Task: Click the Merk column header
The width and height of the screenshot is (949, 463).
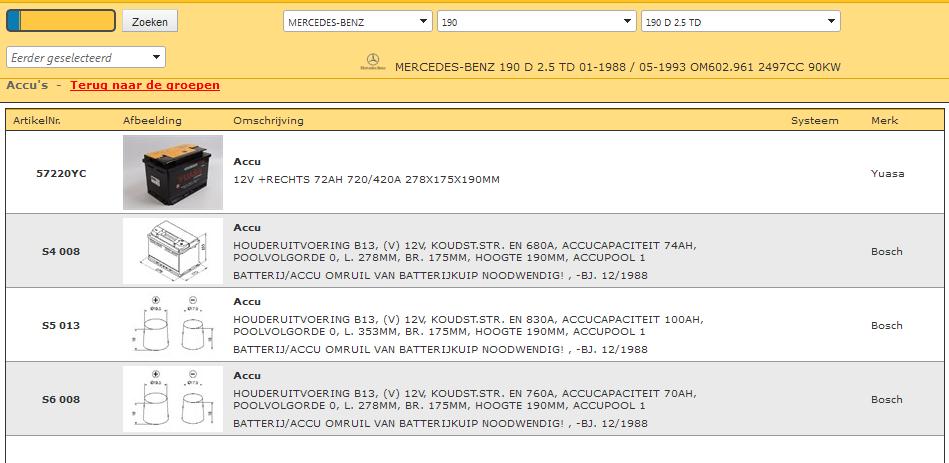Action: tap(884, 120)
